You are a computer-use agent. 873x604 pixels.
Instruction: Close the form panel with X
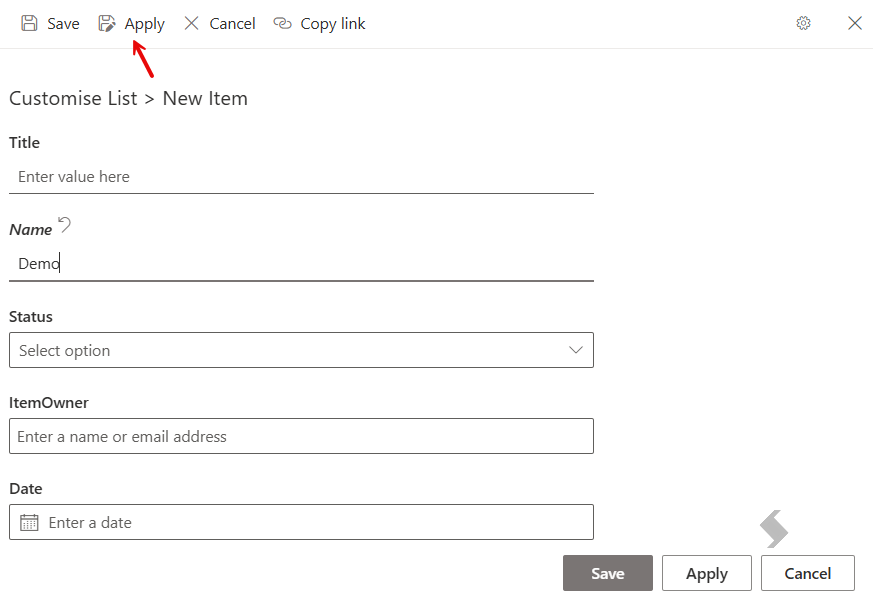tap(855, 23)
